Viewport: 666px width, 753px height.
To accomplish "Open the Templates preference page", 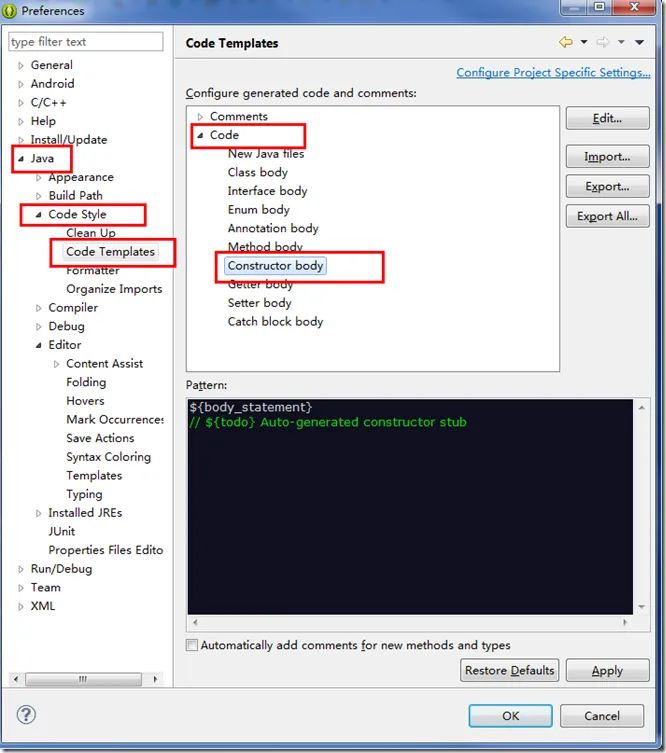I will 94,475.
